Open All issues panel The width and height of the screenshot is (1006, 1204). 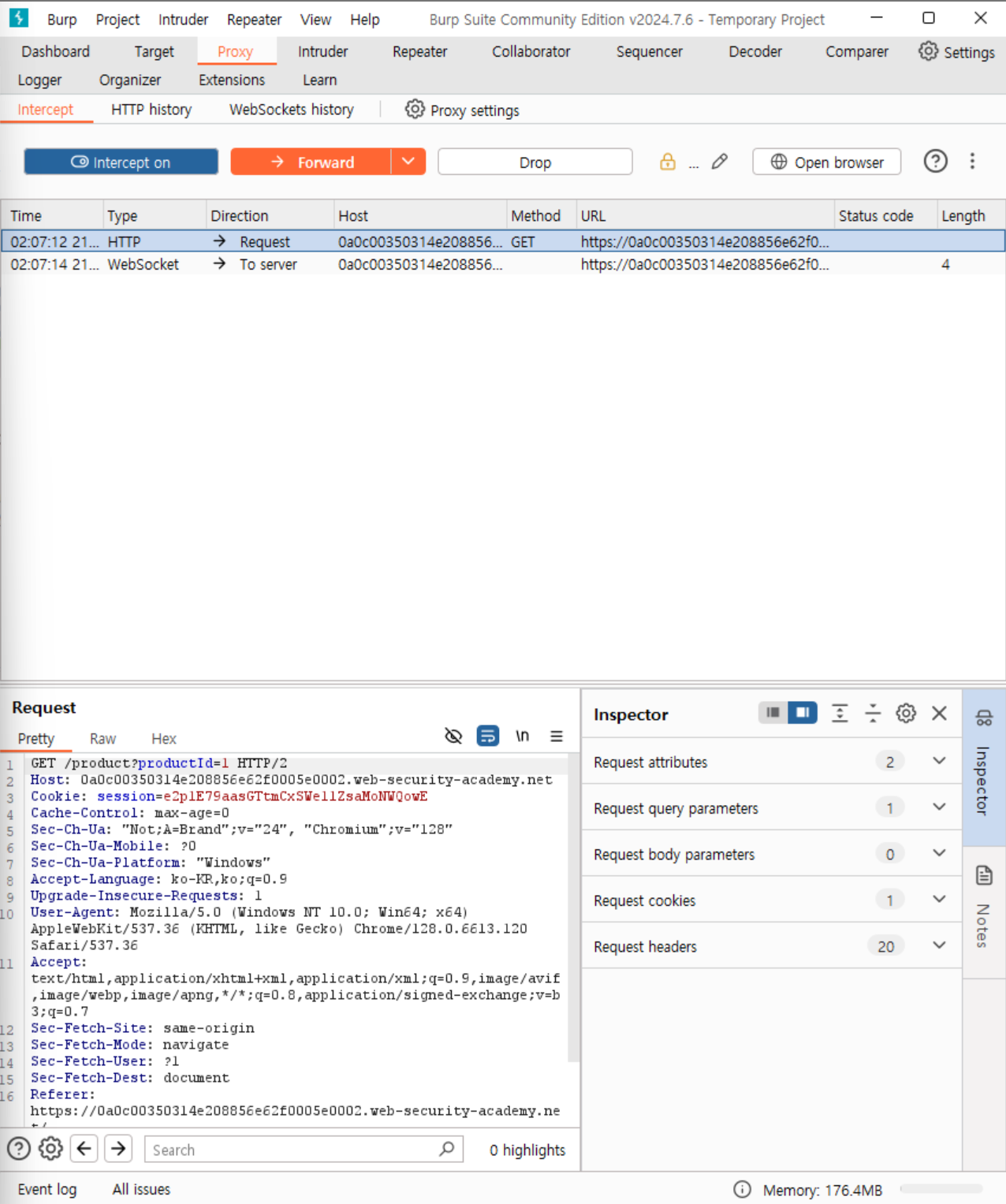coord(141,1189)
